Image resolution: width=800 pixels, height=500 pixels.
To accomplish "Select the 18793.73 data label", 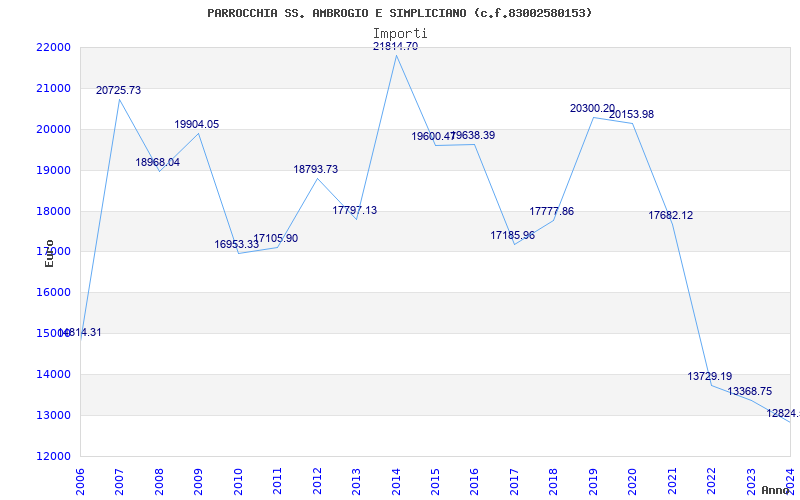I will click(316, 169).
